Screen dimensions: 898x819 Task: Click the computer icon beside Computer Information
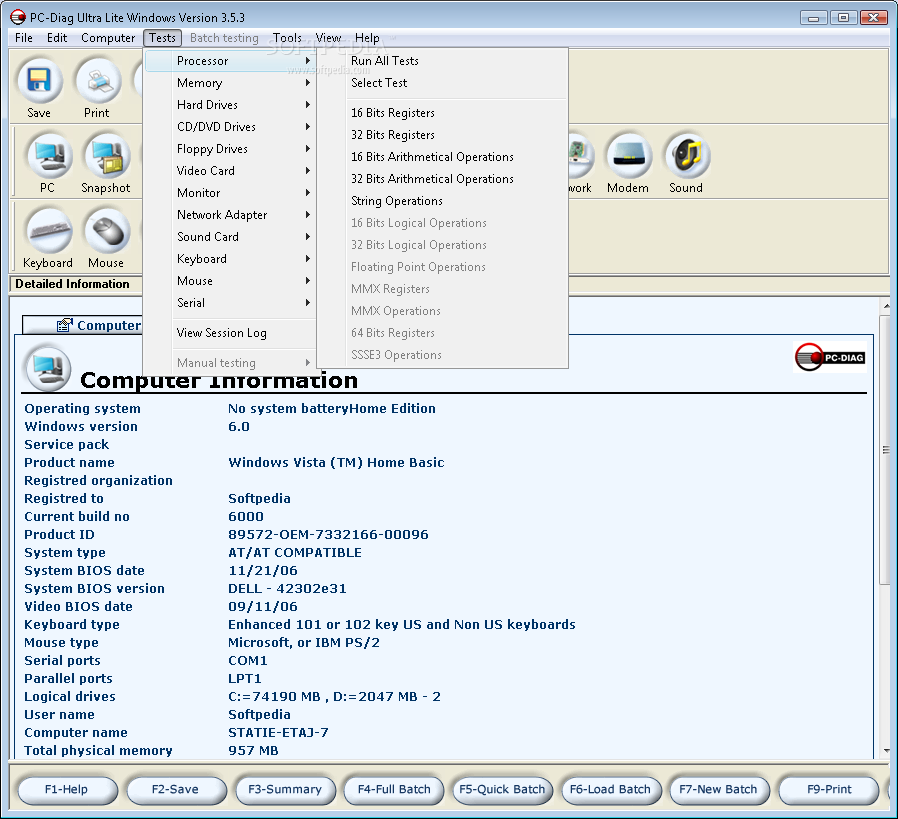tap(48, 369)
